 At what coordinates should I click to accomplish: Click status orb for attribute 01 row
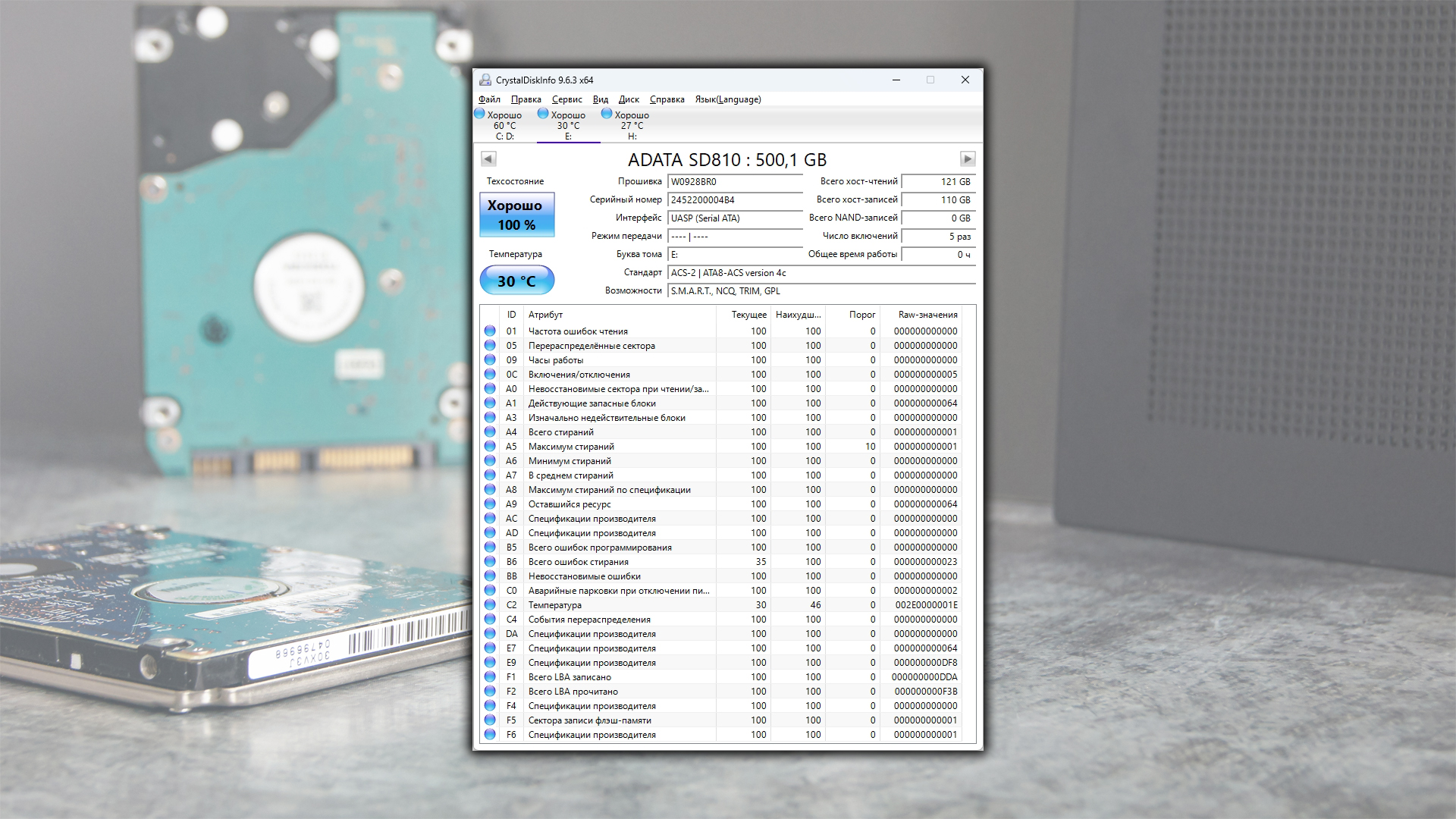pyautogui.click(x=490, y=331)
